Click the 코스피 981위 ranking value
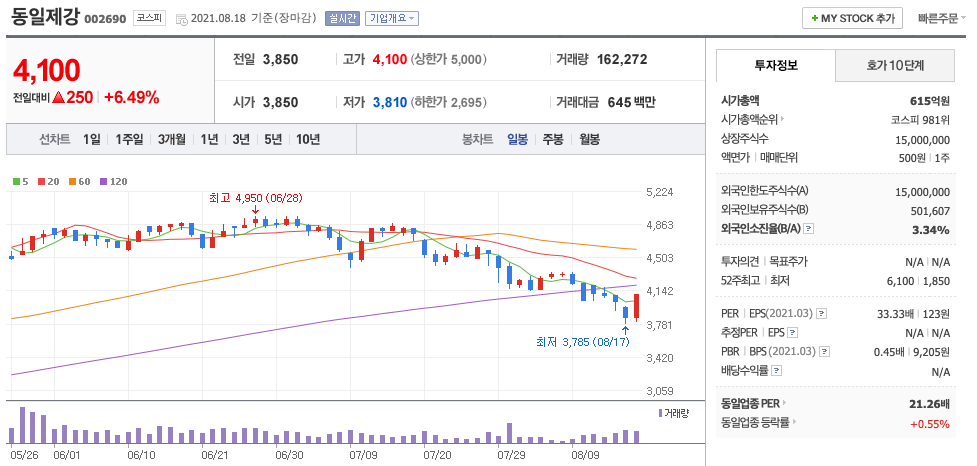 coord(921,120)
